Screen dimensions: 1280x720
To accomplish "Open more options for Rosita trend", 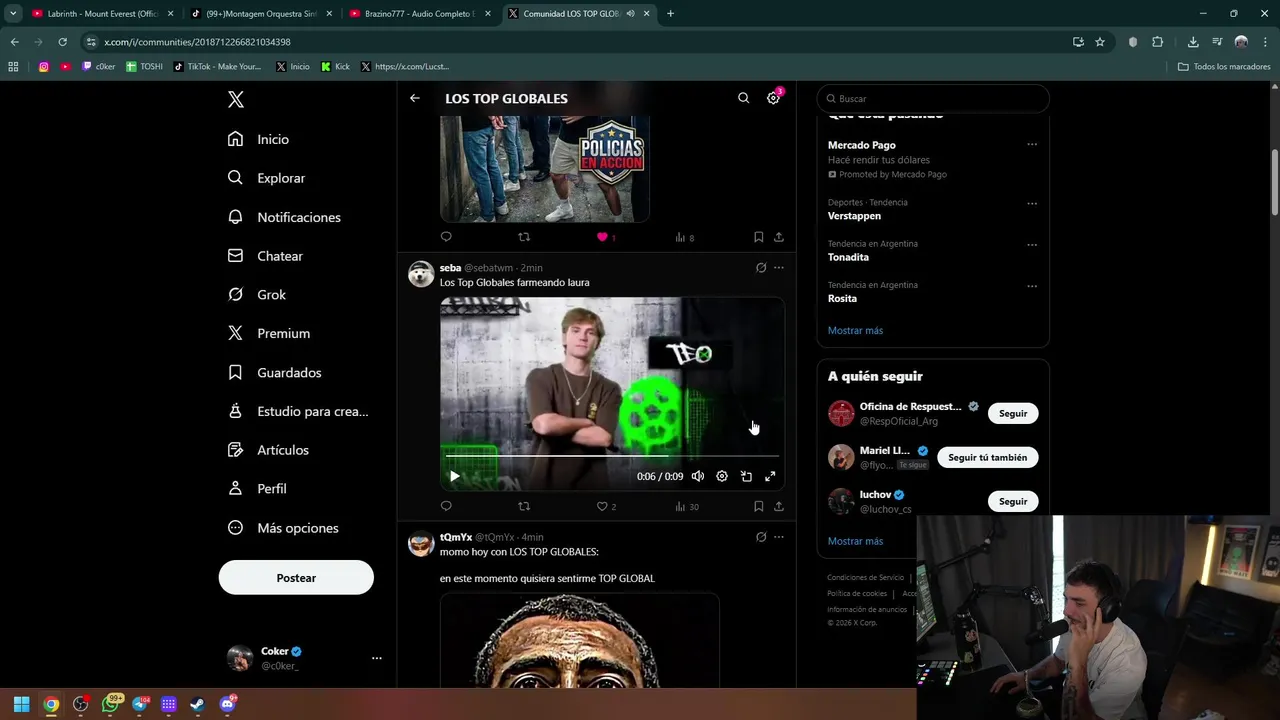I will click(1032, 286).
